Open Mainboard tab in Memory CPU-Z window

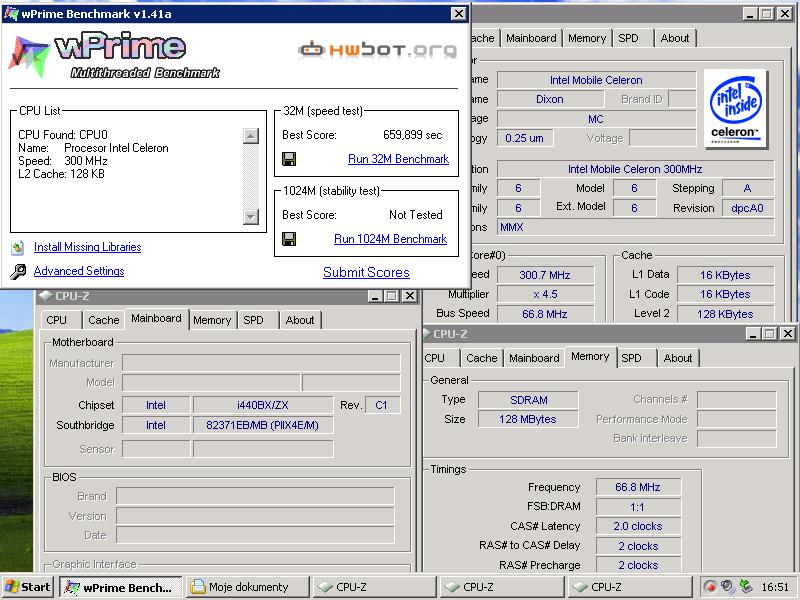534,358
